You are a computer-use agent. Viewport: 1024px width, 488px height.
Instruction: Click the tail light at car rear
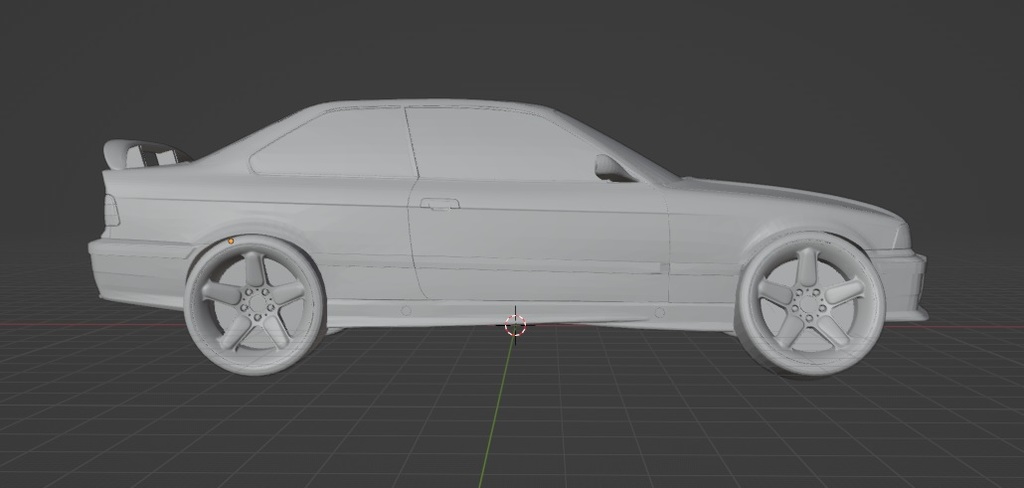click(112, 211)
